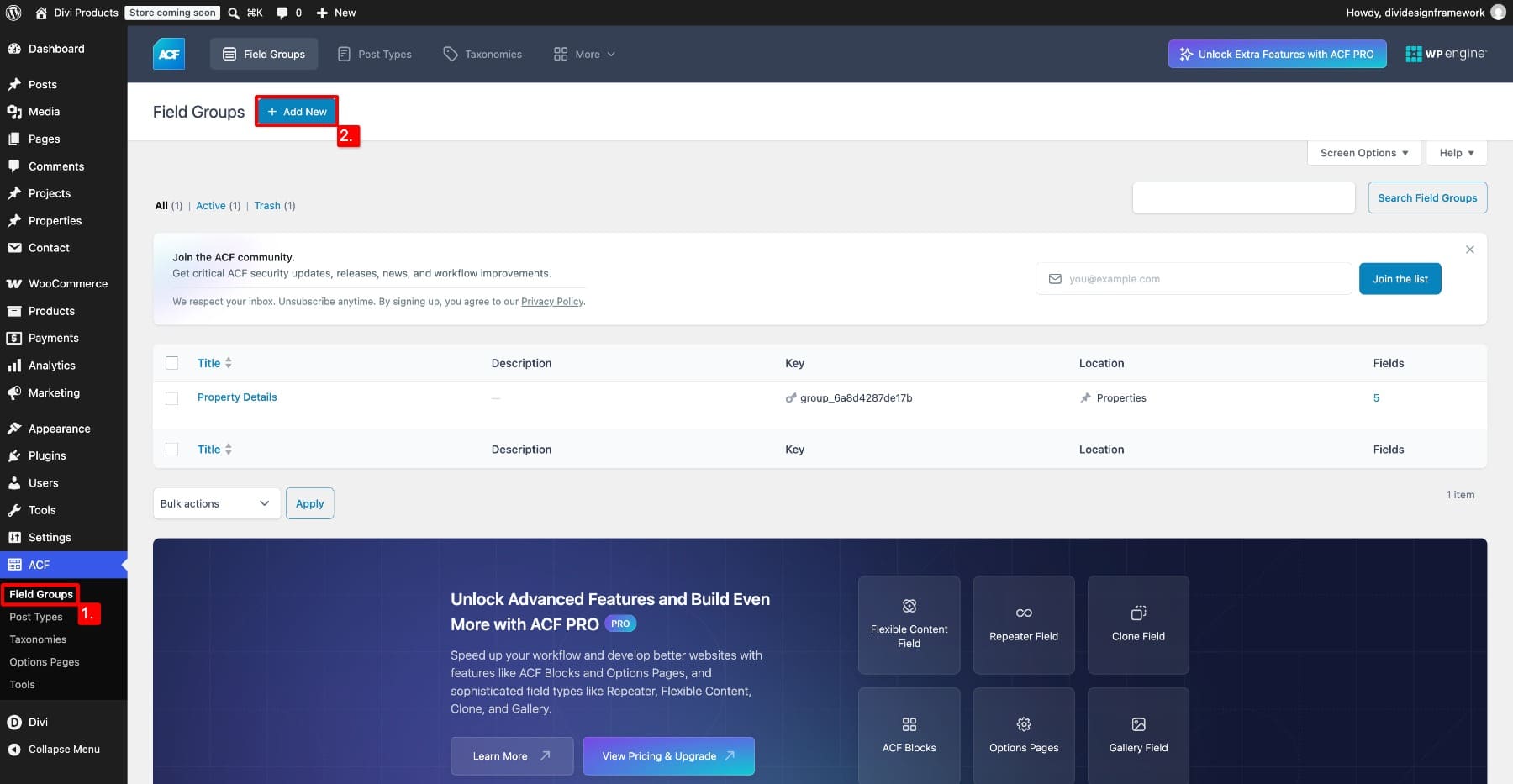Image resolution: width=1513 pixels, height=784 pixels.
Task: Click the Comments icon in sidebar
Action: point(14,166)
